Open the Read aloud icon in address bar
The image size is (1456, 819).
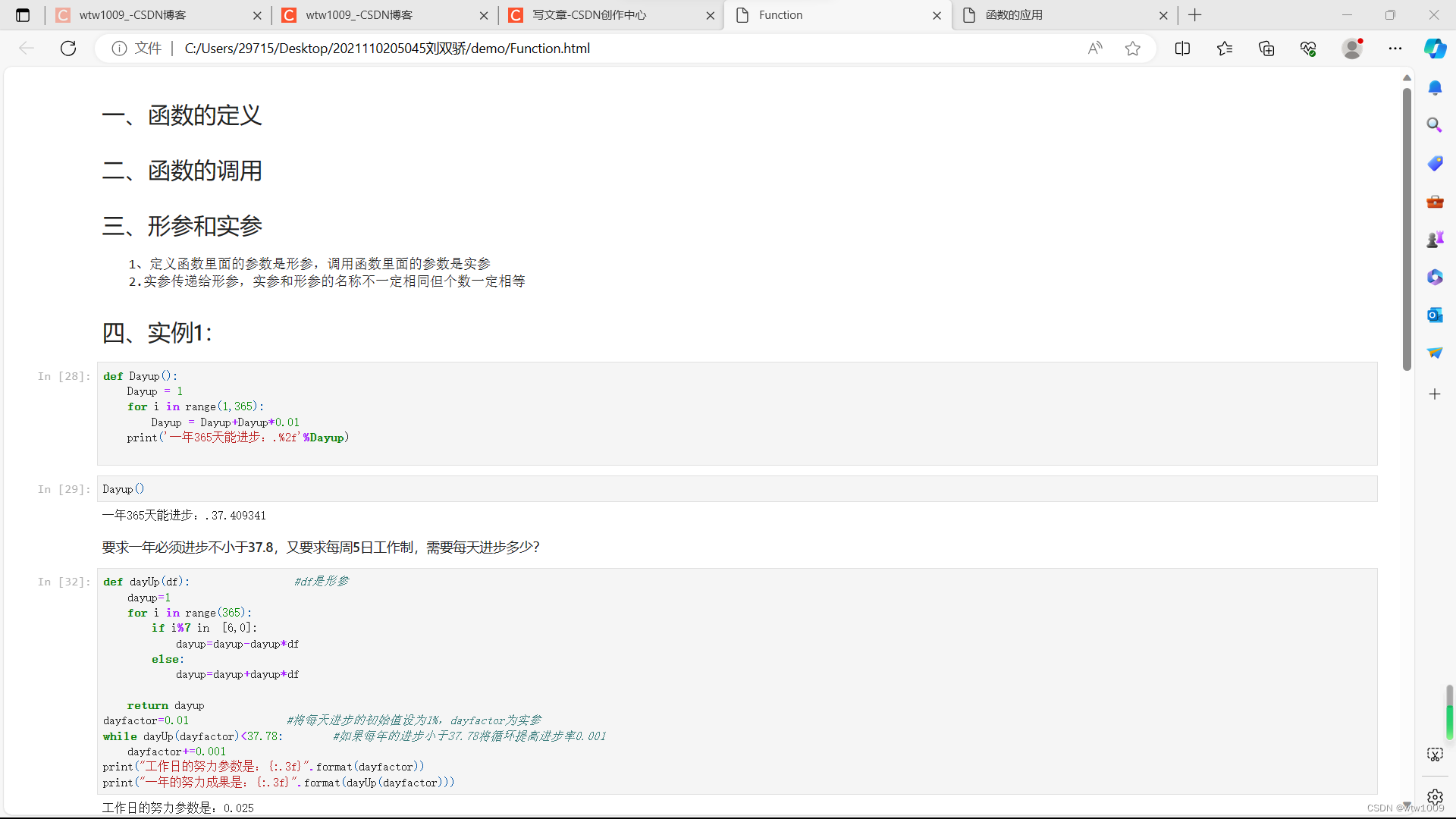pos(1094,49)
